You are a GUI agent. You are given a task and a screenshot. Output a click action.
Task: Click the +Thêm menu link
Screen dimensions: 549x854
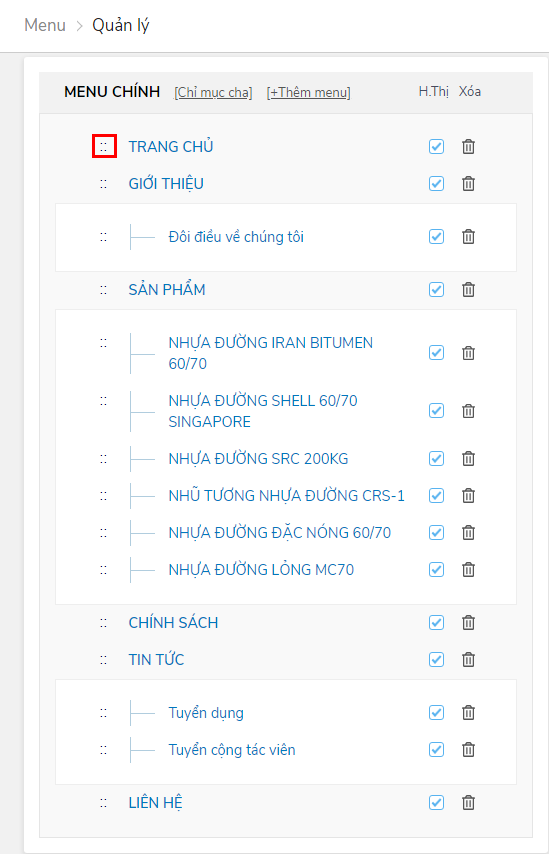(x=309, y=93)
